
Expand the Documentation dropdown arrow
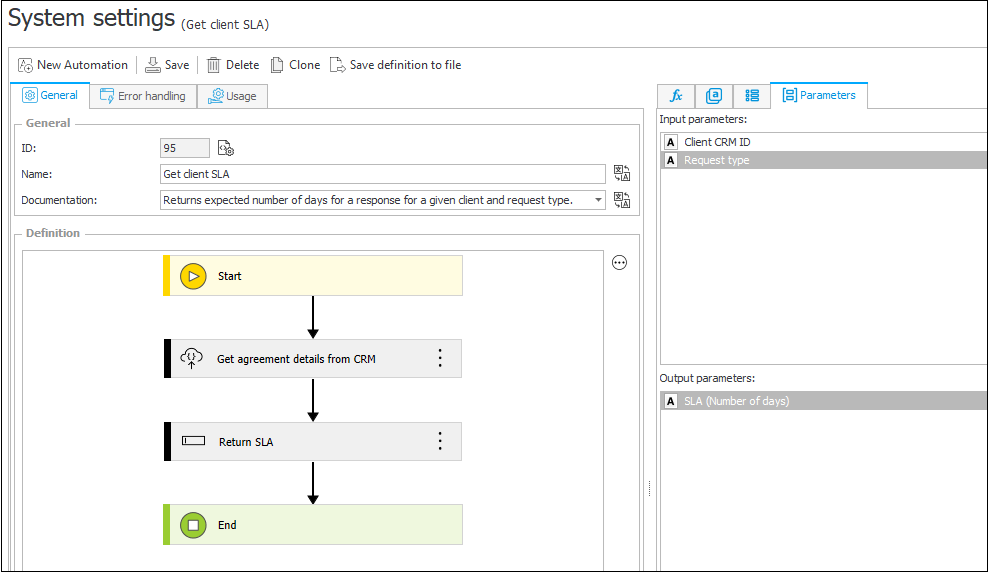pyautogui.click(x=598, y=200)
